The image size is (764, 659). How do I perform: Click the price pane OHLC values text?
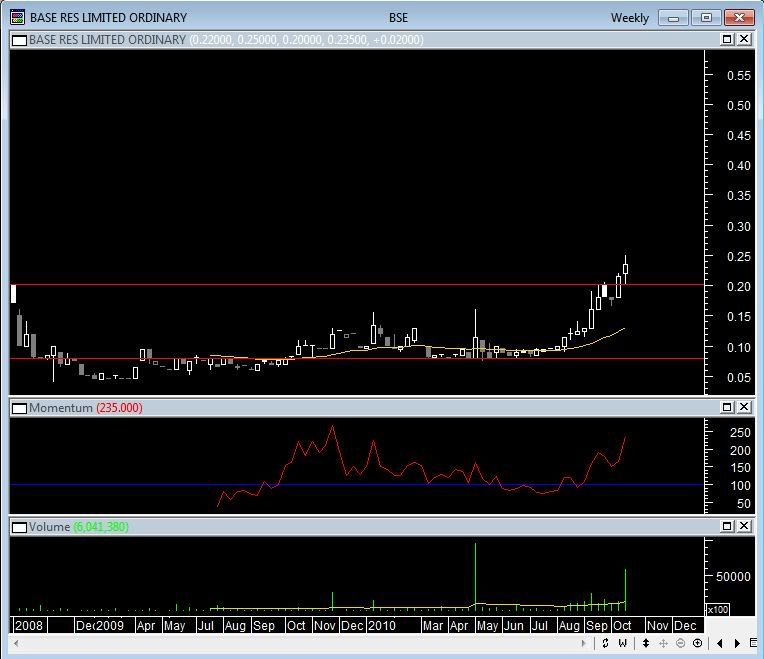click(x=306, y=39)
